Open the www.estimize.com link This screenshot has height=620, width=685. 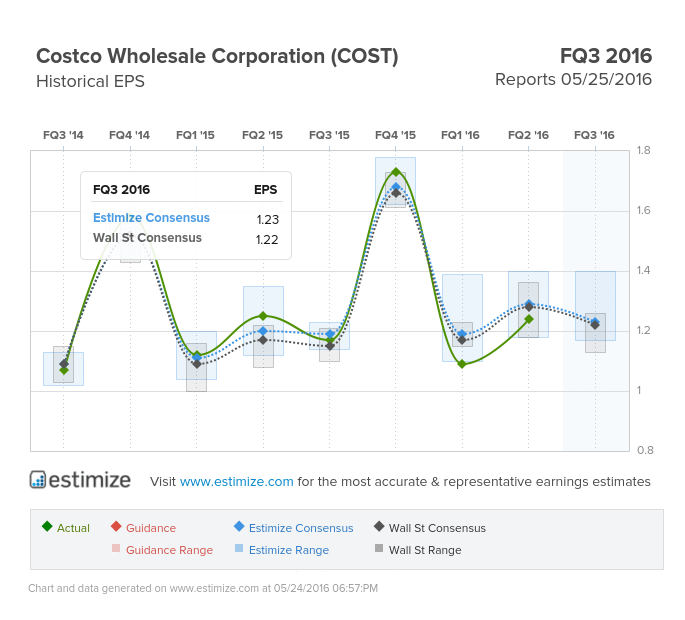pos(236,481)
